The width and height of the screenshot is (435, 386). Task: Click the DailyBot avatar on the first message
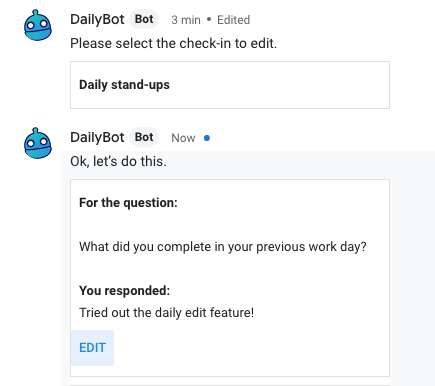(x=38, y=25)
